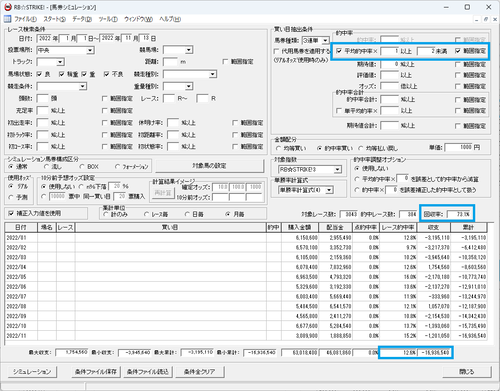500x391 pixels.
Task: Open the ツール(T) menu
Action: tap(108, 19)
